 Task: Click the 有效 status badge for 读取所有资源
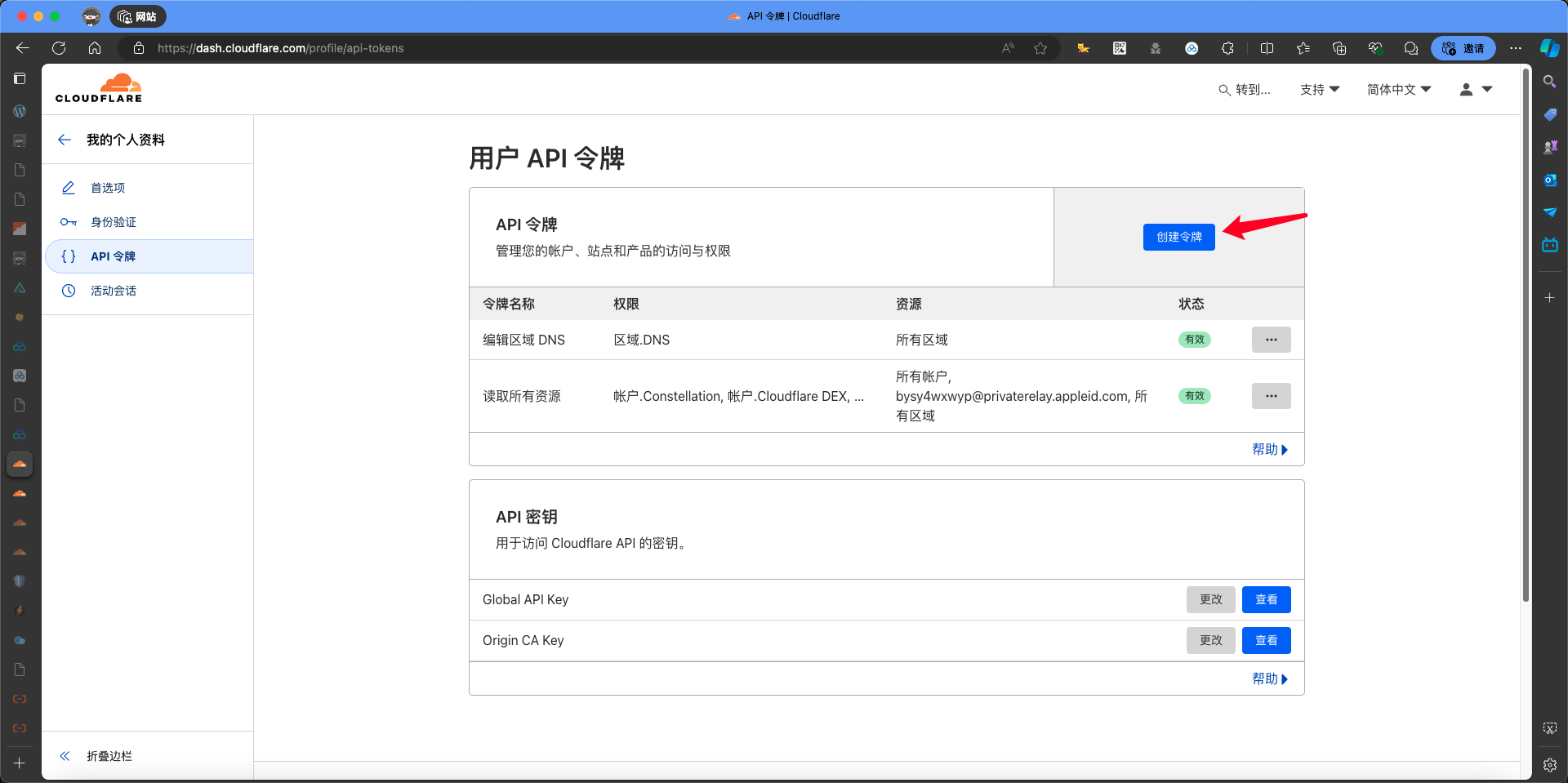tap(1194, 396)
